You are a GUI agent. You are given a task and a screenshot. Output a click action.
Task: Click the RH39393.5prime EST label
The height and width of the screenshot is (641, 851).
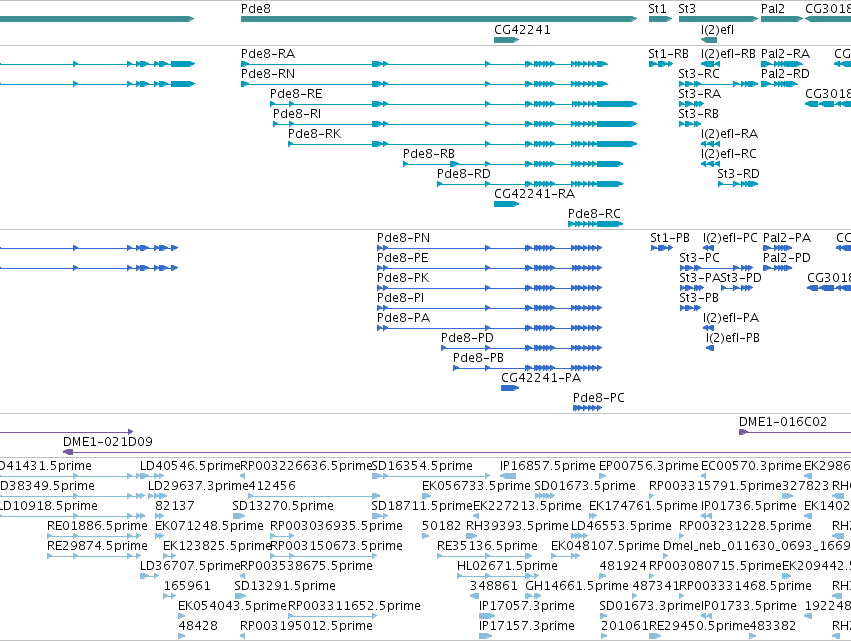point(517,526)
